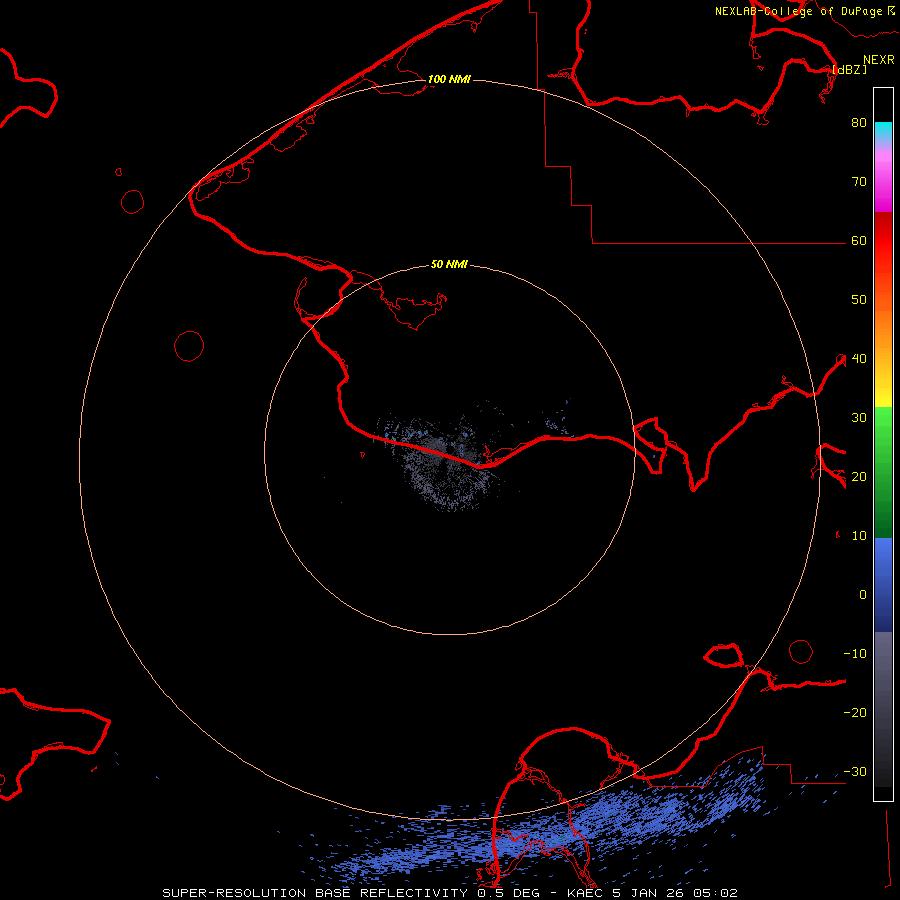Click the [dBZ] units label
This screenshot has height=900, width=900.
click(850, 69)
